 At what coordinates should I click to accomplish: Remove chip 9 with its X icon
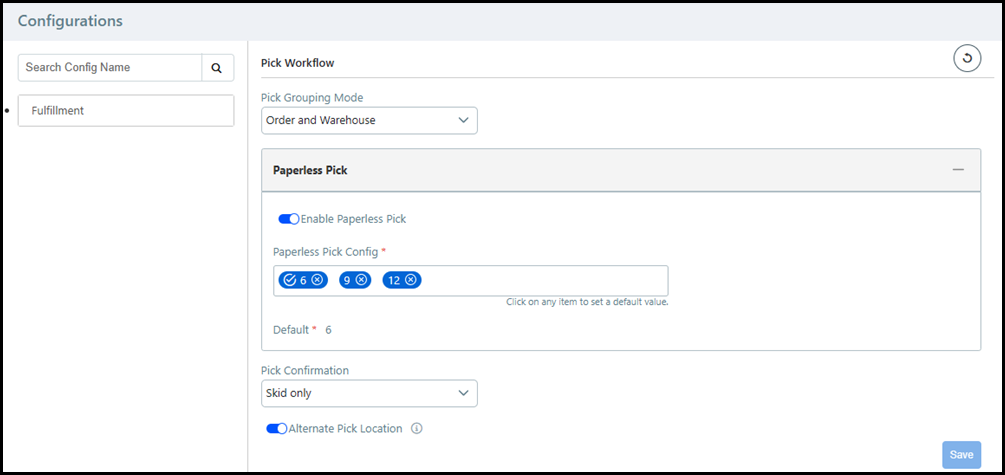(x=362, y=280)
